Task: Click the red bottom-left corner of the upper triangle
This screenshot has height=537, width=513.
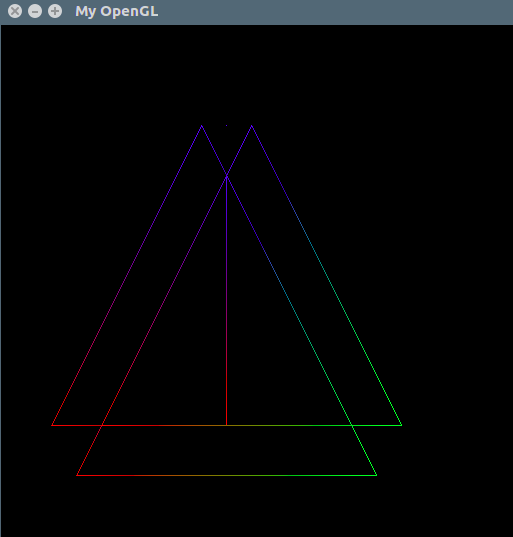Action: coord(52,425)
